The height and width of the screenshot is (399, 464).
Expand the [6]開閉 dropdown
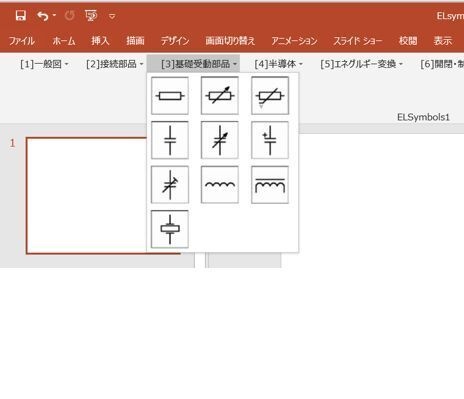pos(442,64)
